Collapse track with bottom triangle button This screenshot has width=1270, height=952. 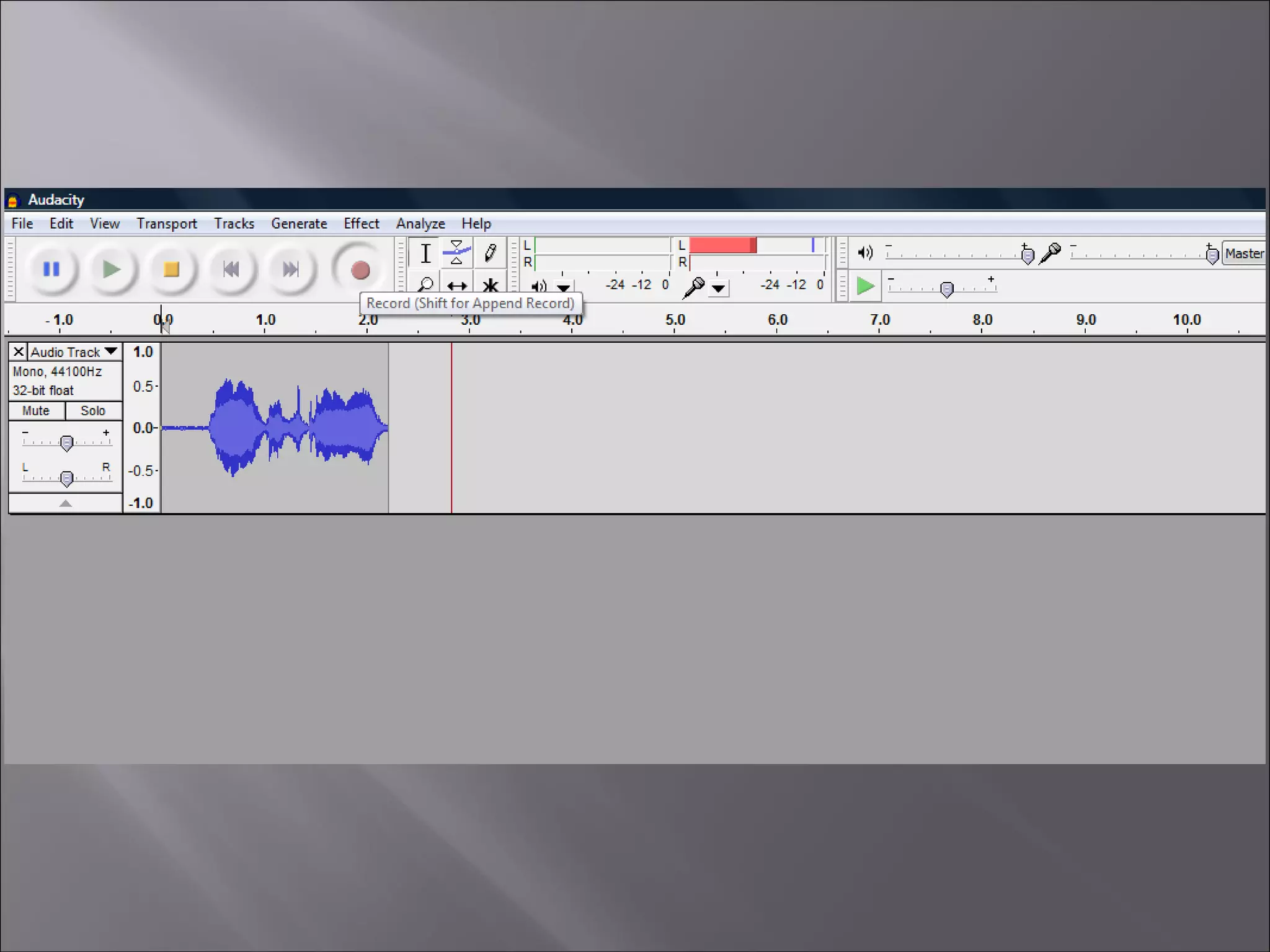(65, 503)
